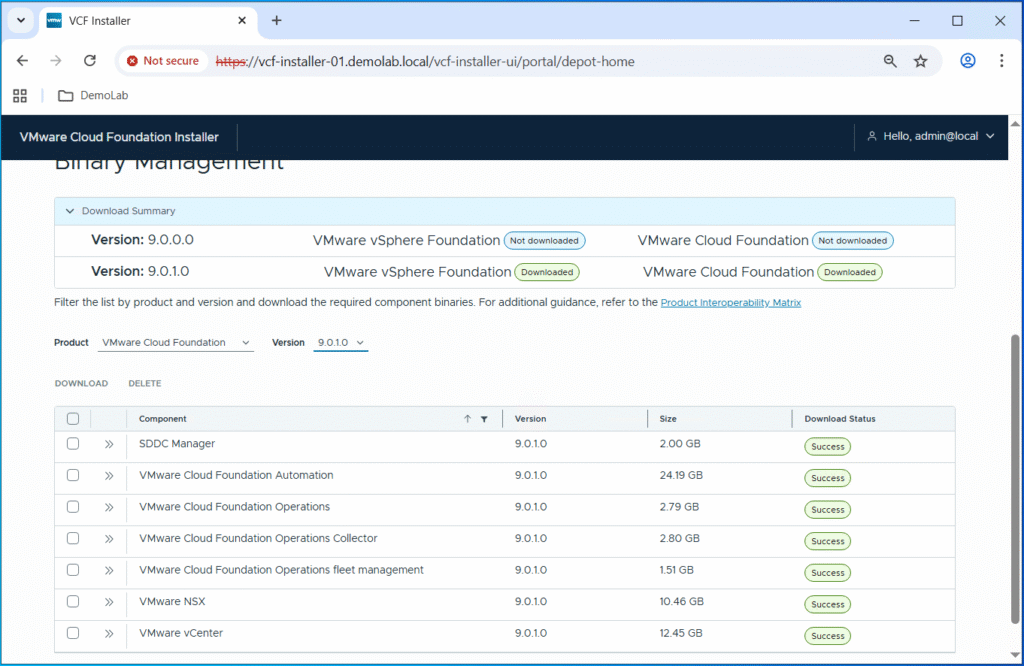Viewport: 1024px width, 666px height.
Task: Open the Product Interoperability Matrix link
Action: click(x=730, y=303)
